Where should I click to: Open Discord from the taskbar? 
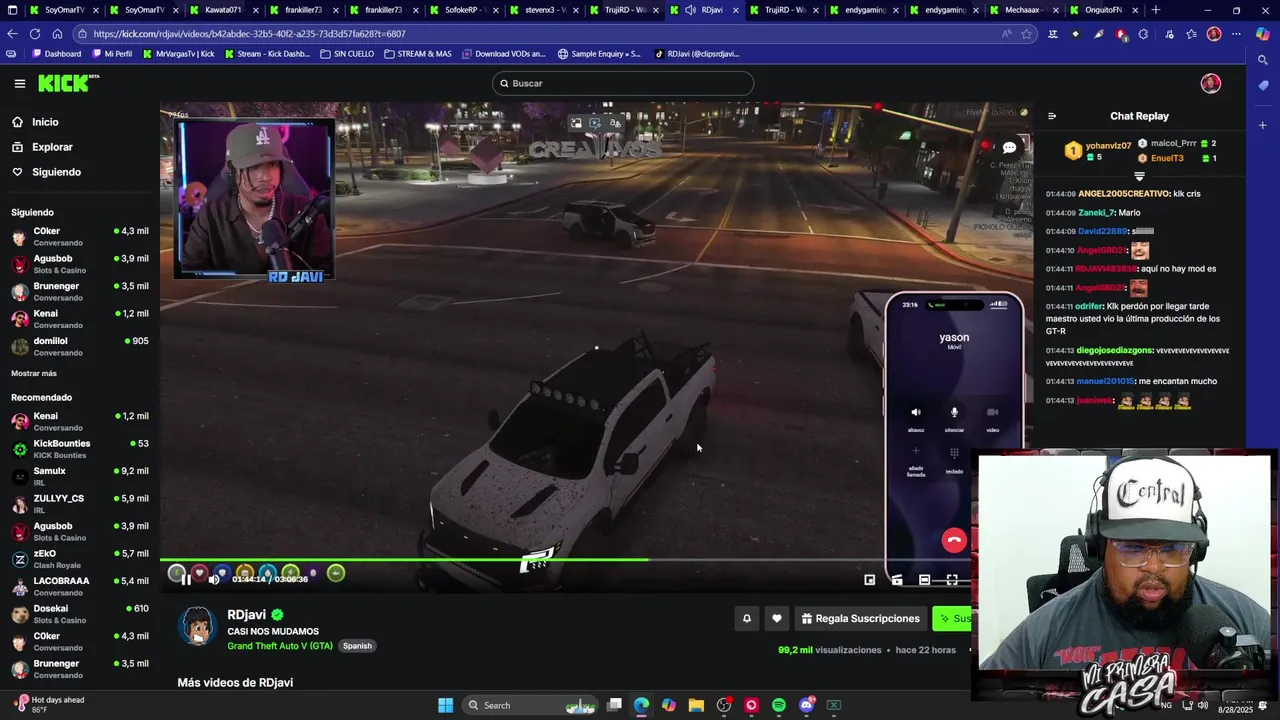[x=806, y=705]
